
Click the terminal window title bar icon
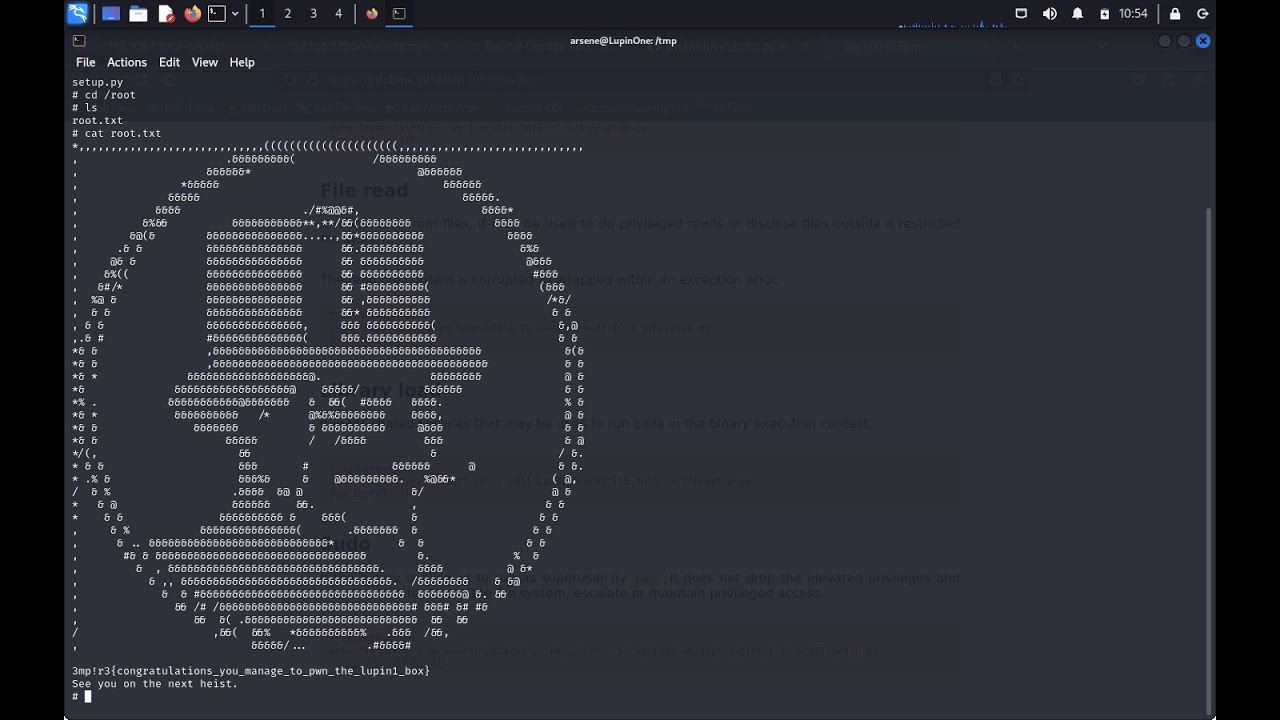tap(79, 41)
